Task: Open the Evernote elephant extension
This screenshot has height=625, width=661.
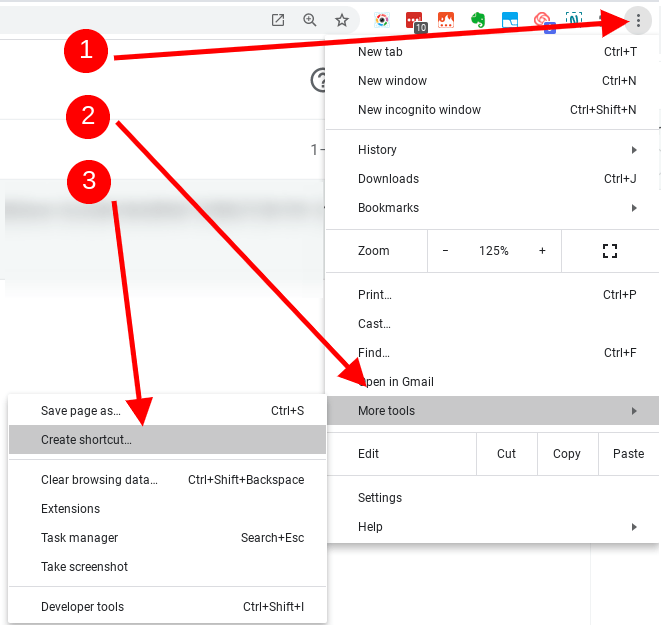Action: tap(478, 20)
